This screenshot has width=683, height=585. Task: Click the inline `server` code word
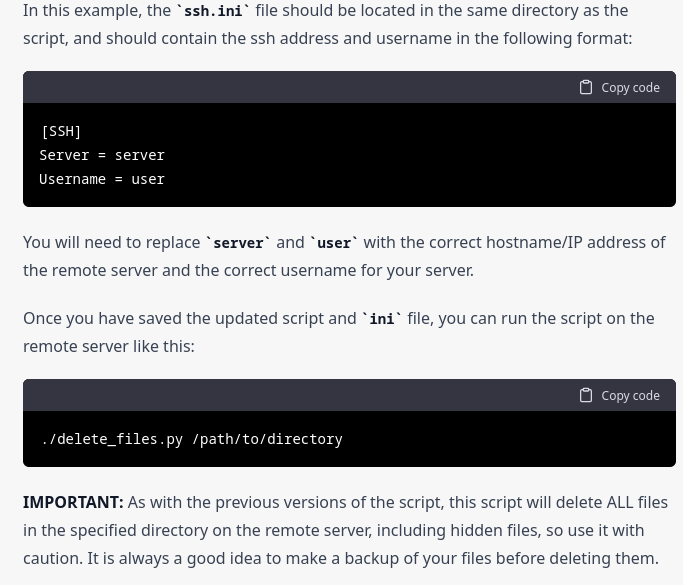(x=238, y=243)
